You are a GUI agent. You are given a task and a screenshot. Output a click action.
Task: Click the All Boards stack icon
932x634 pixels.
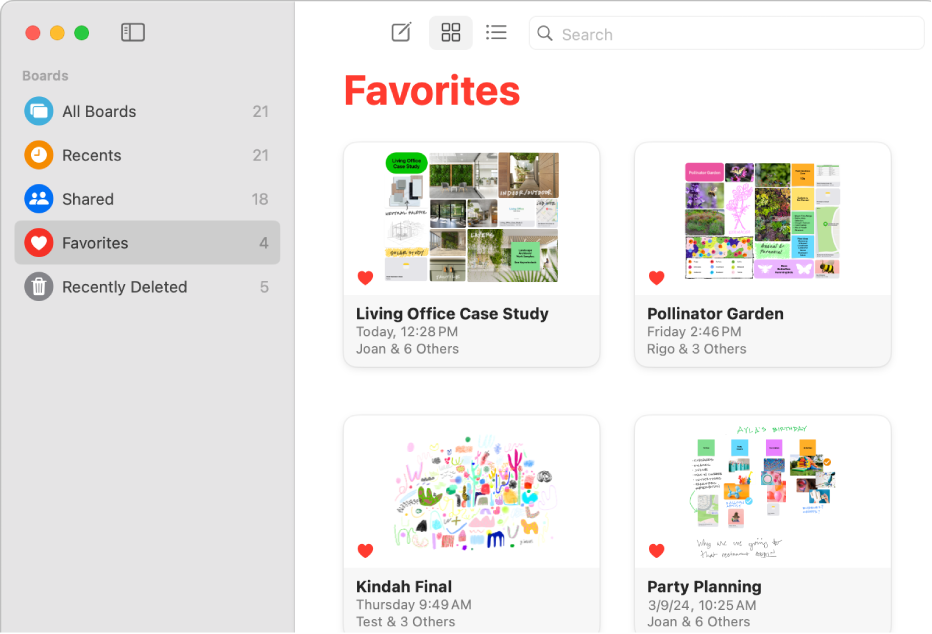39,111
